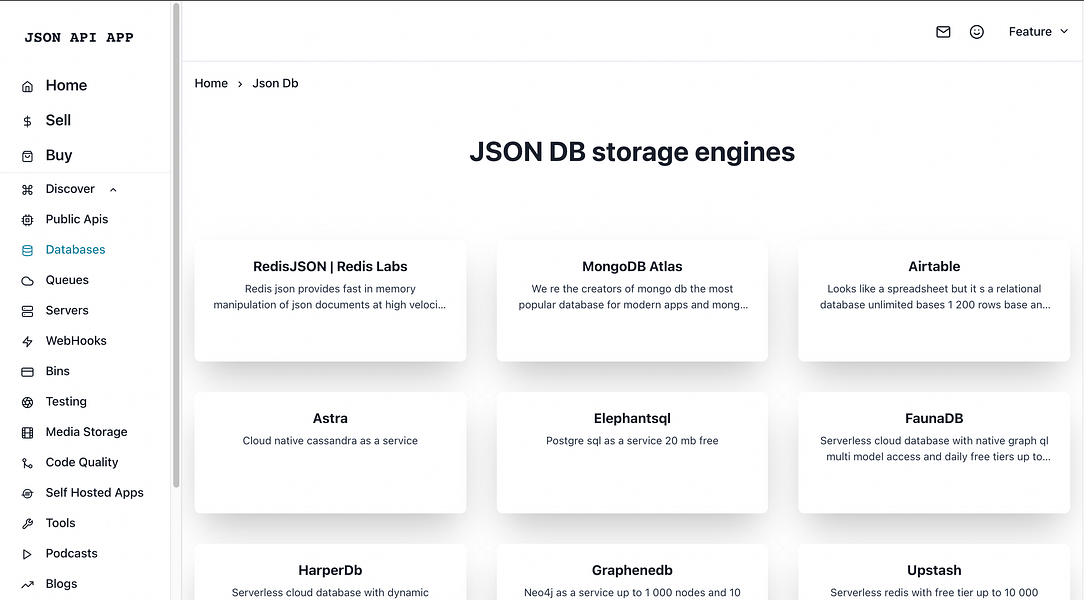Open the Elephantsql card

(x=632, y=453)
